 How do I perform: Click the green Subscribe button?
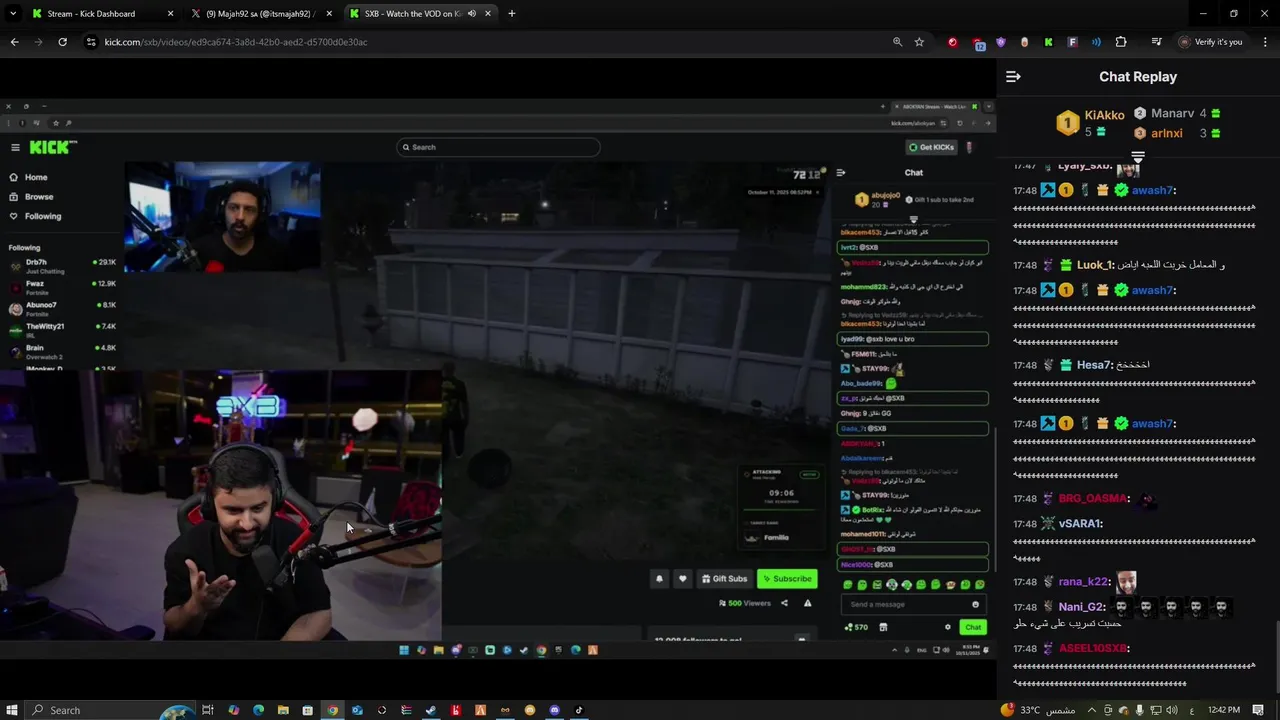786,578
